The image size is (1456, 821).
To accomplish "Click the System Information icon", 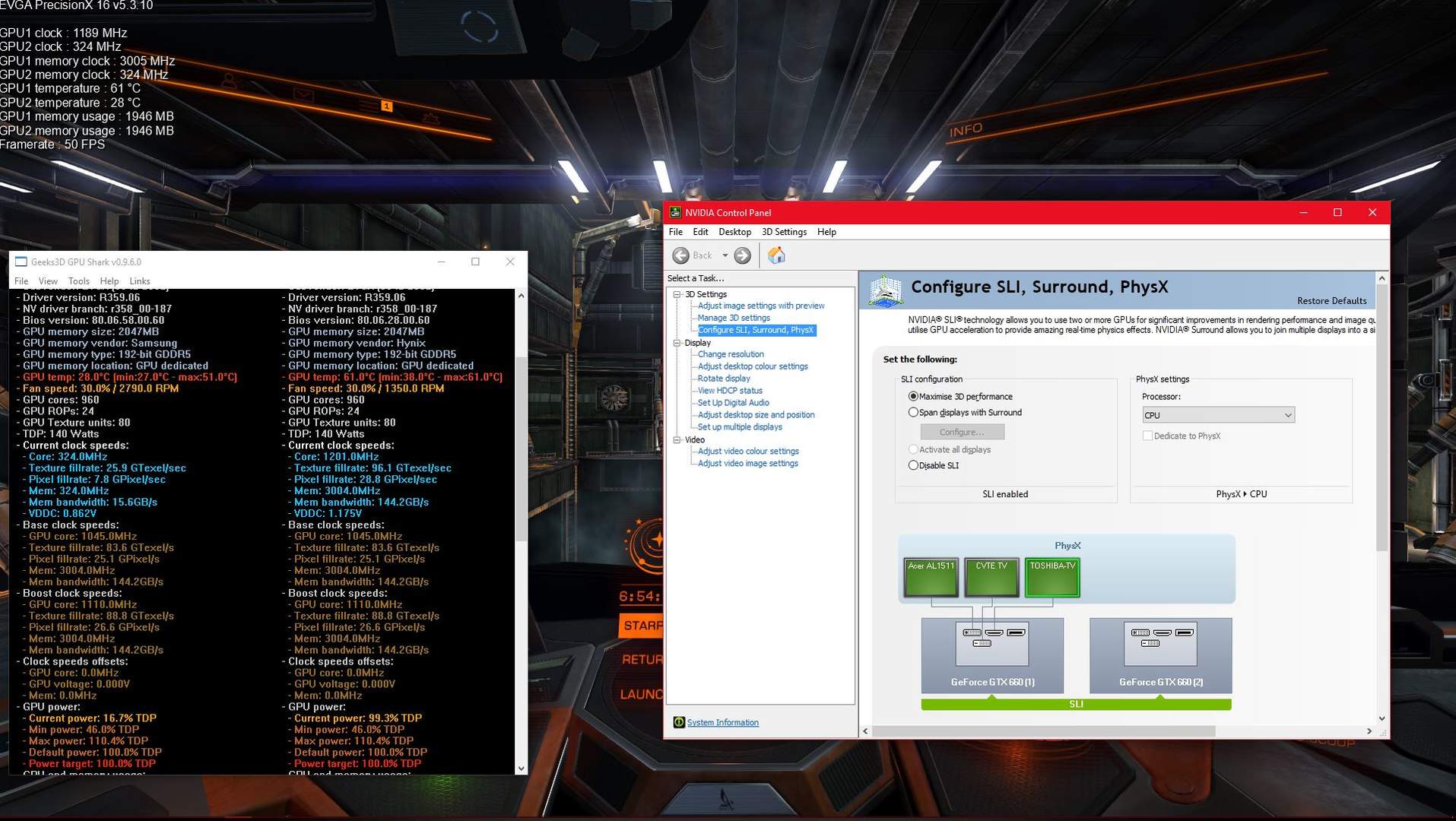I will (x=679, y=722).
